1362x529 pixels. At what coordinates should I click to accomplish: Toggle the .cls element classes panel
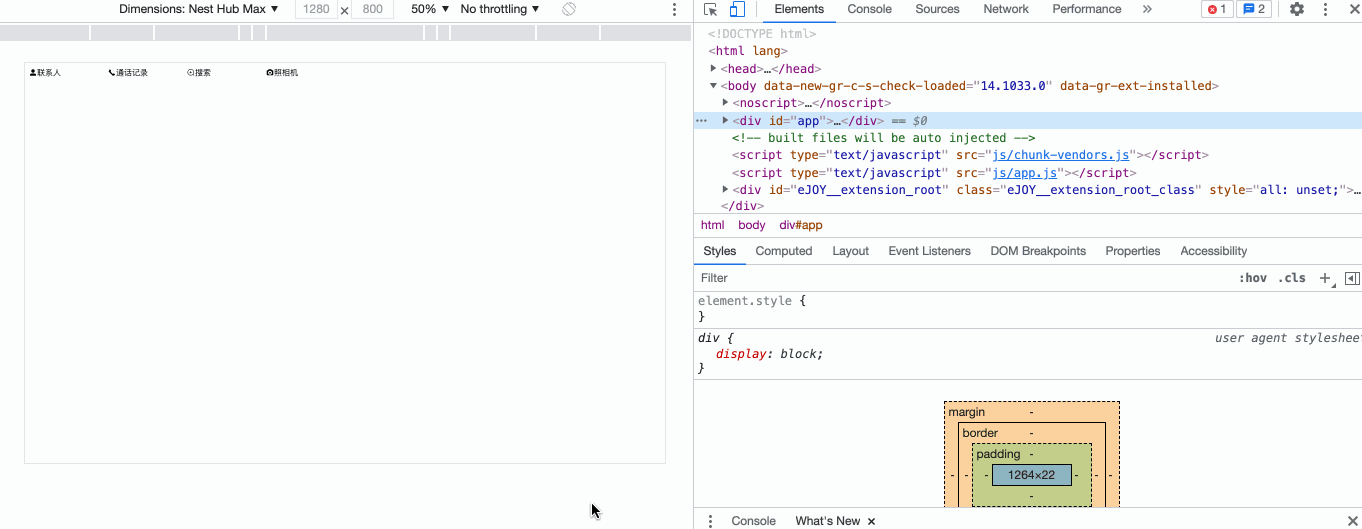coord(1291,278)
